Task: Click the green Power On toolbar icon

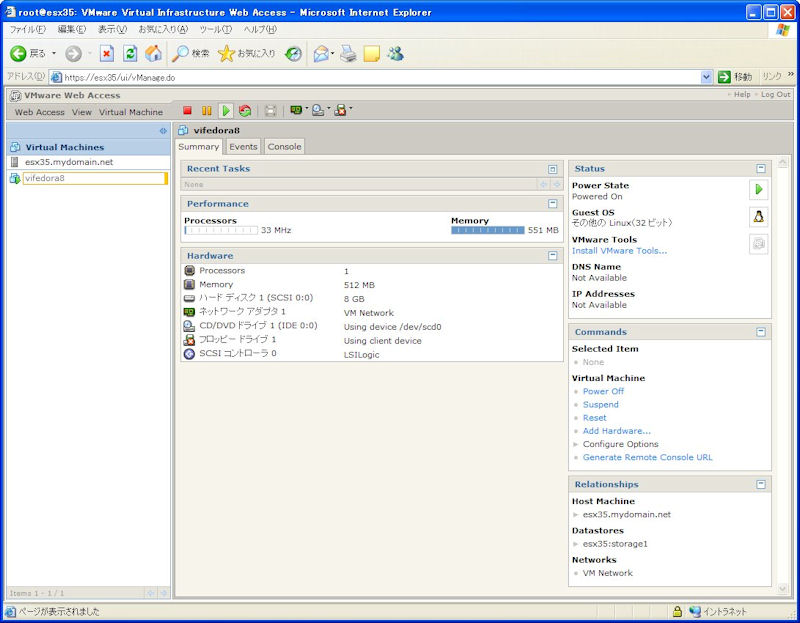Action: click(x=226, y=110)
